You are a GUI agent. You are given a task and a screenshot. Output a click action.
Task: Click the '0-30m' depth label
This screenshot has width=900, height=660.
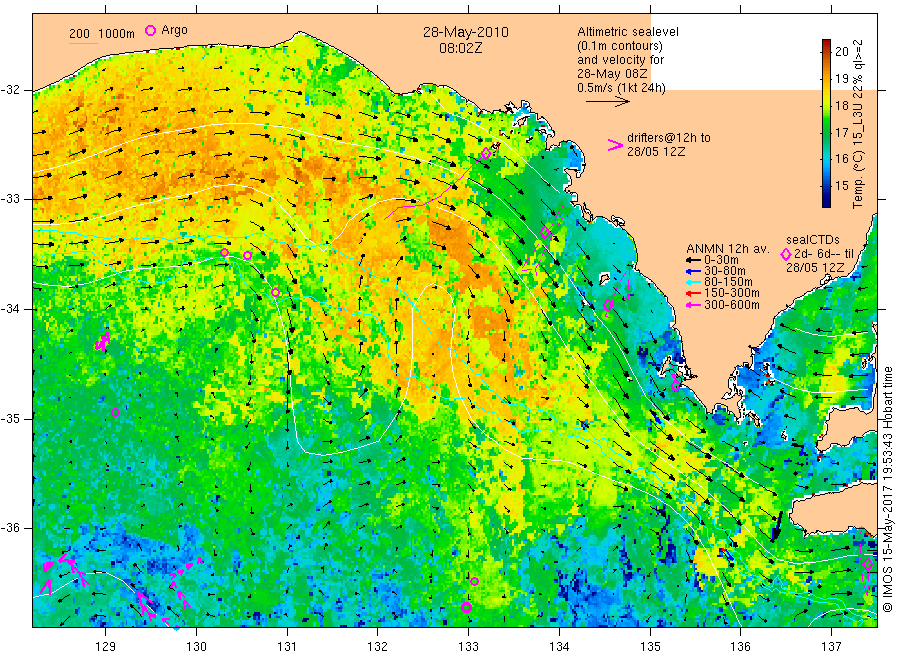pos(721,260)
